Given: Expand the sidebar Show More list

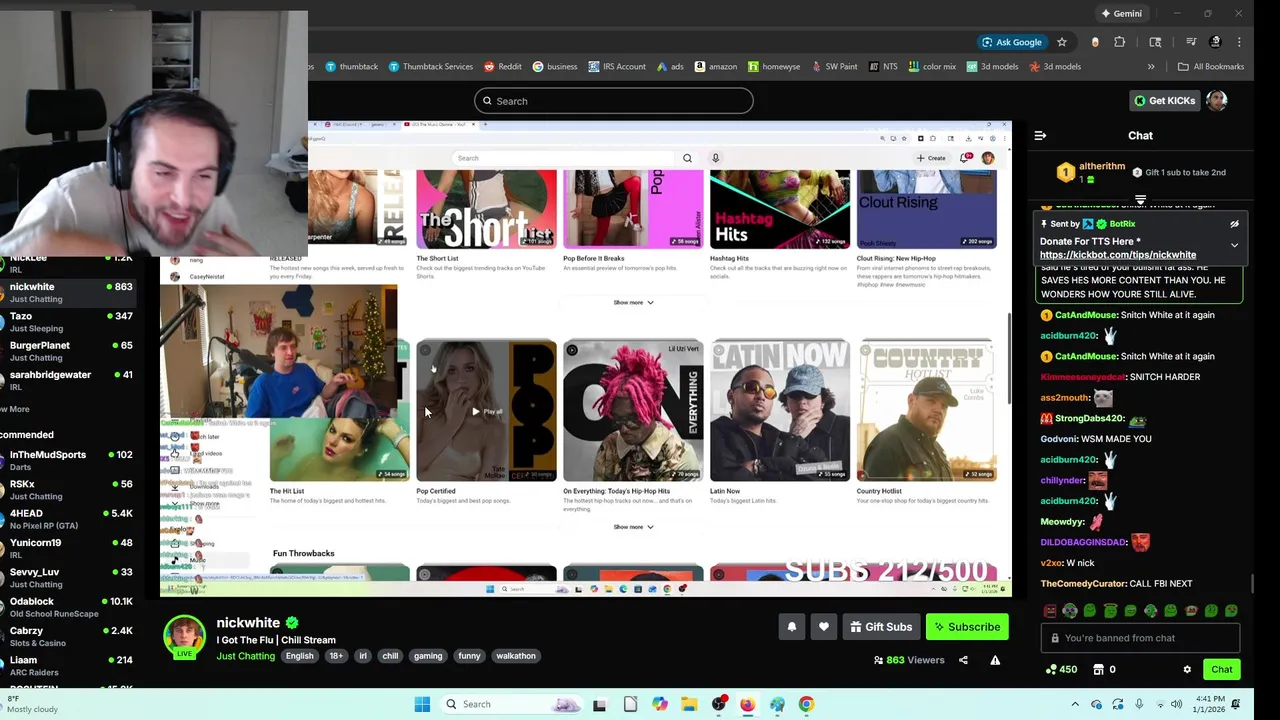Looking at the screenshot, I should point(14,409).
